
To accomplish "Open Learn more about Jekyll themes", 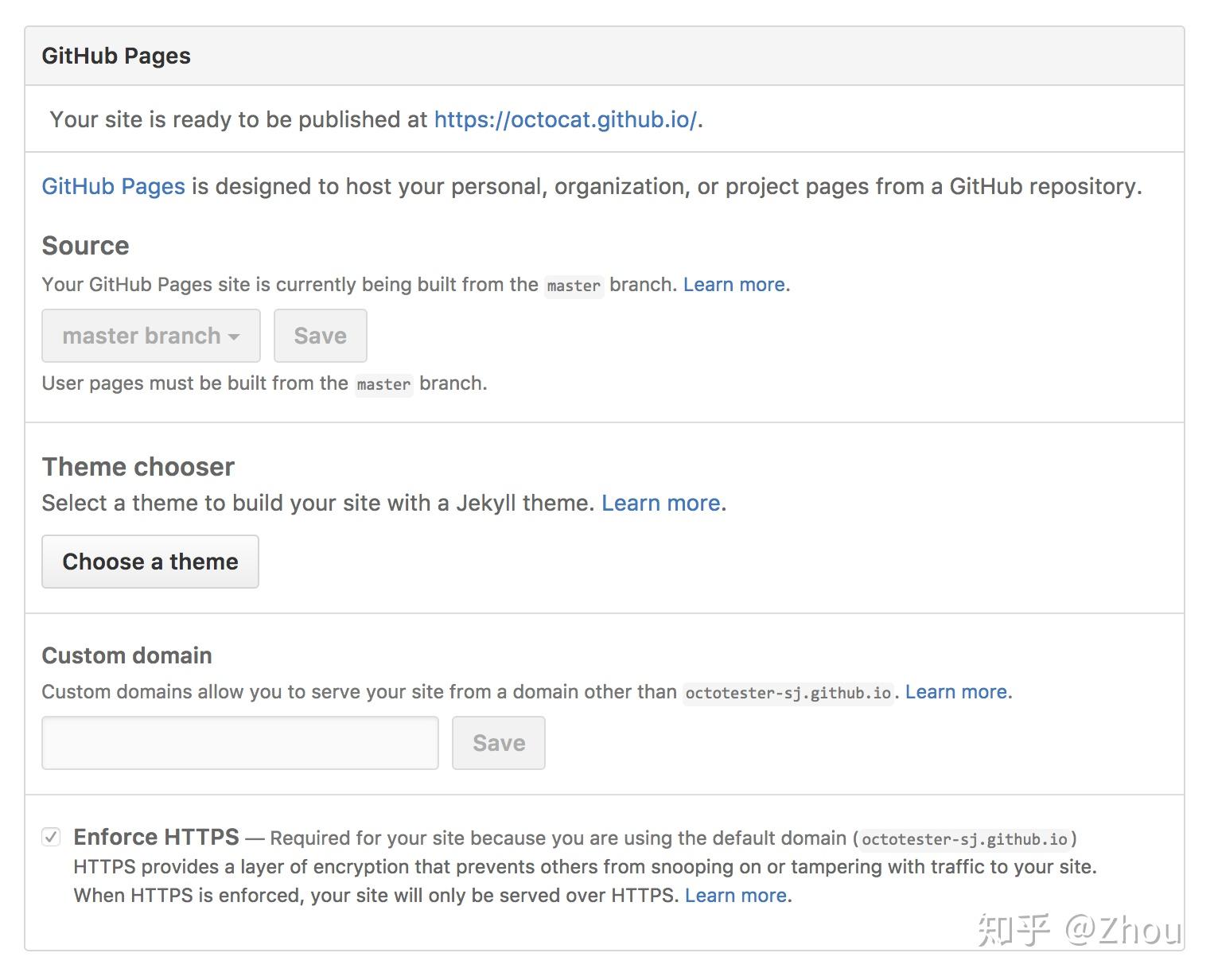I will click(659, 503).
